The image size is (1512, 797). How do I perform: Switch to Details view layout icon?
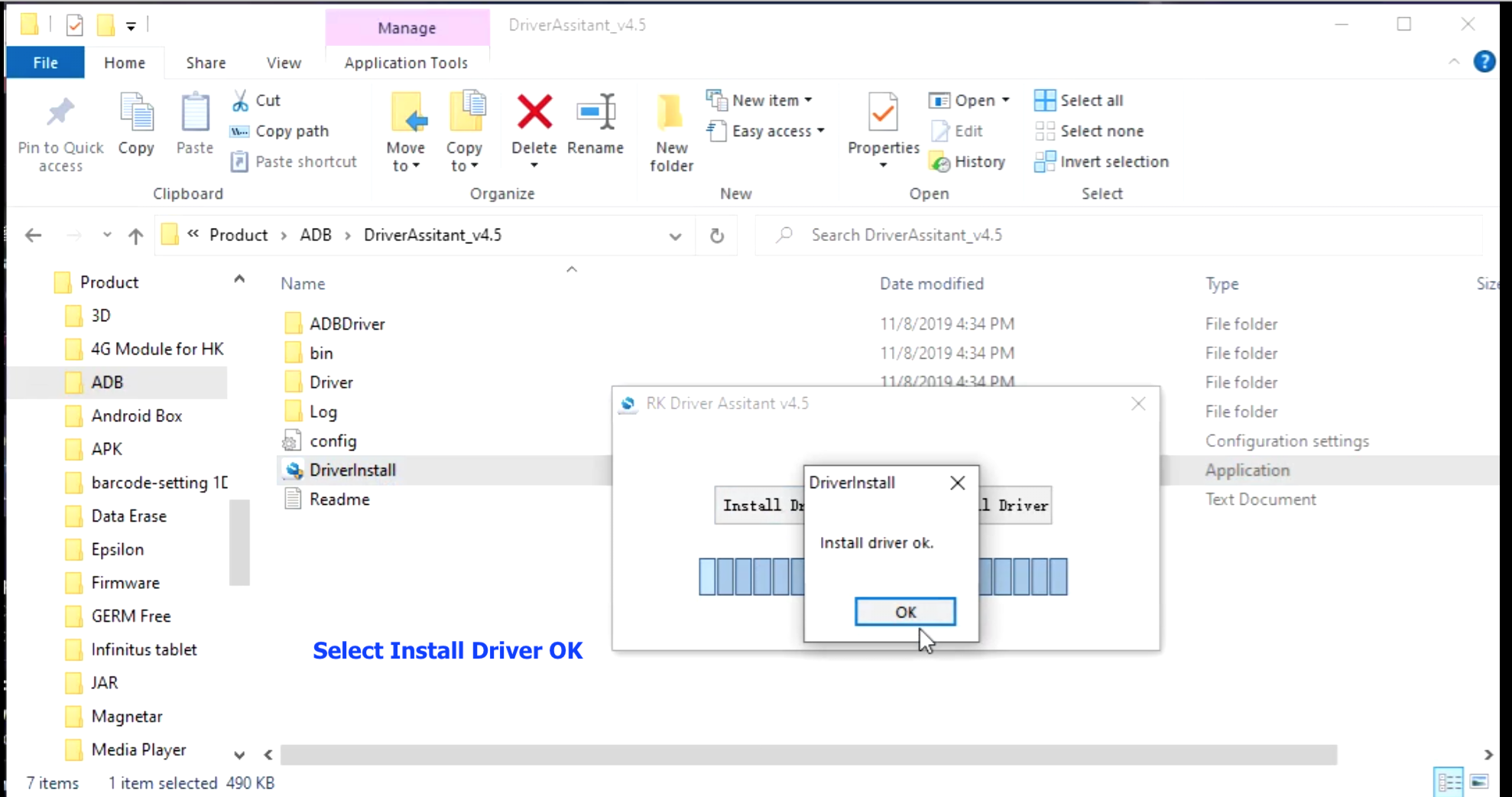click(1449, 782)
